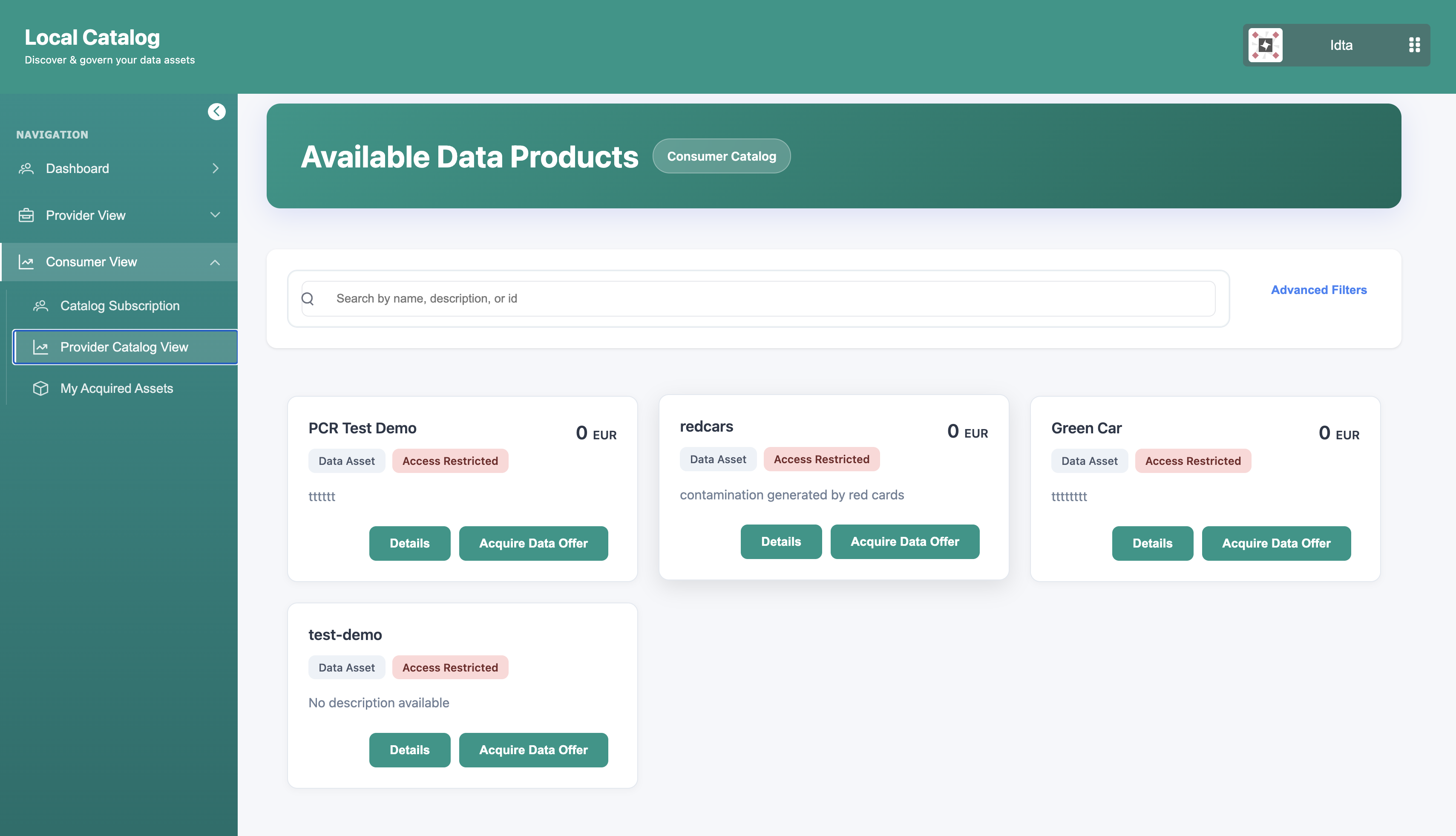Image resolution: width=1456 pixels, height=836 pixels.
Task: Acquire Data Offer for redcars
Action: (x=904, y=542)
